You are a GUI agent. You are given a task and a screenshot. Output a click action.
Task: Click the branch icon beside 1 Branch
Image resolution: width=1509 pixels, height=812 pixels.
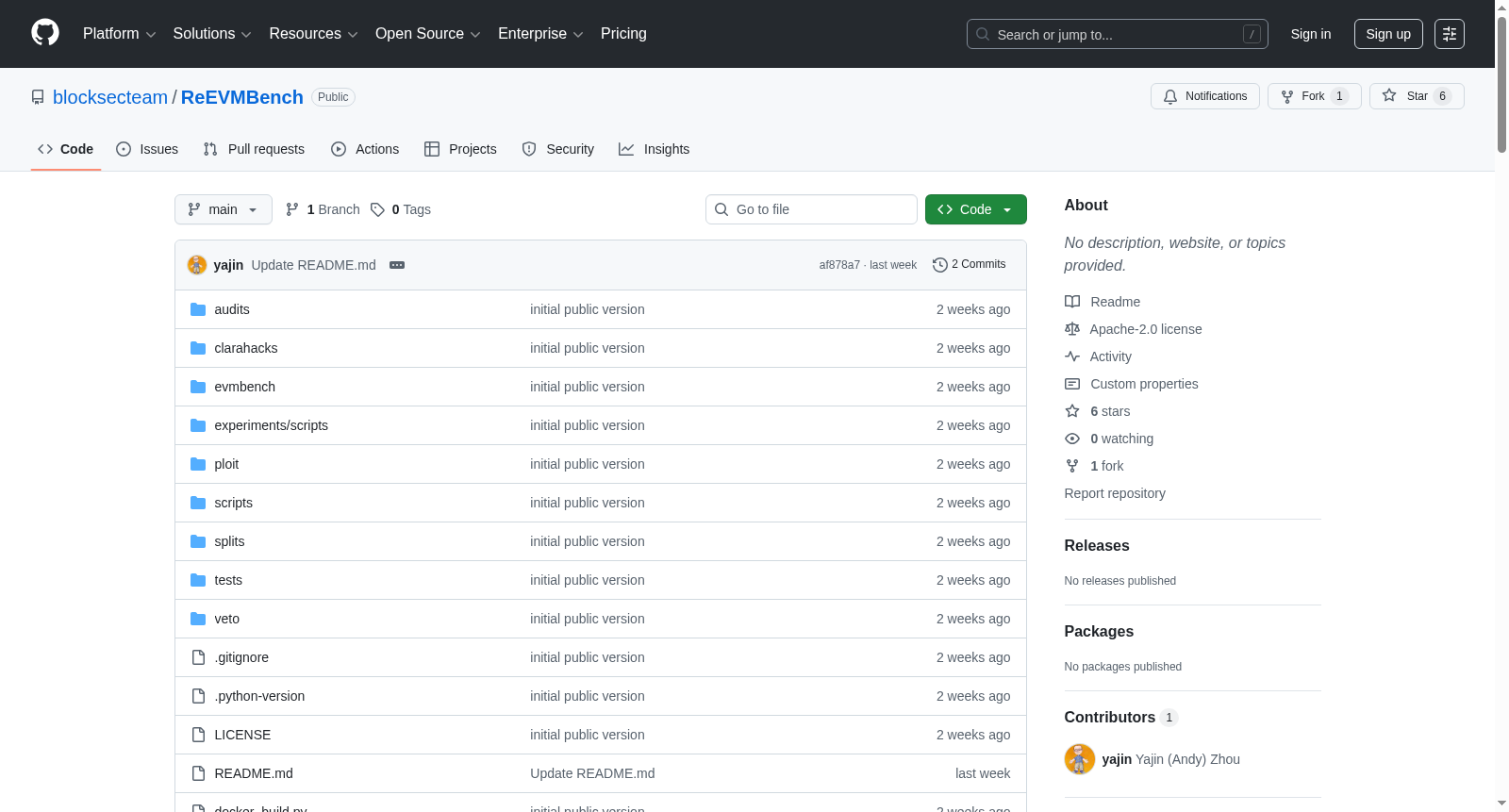(292, 209)
